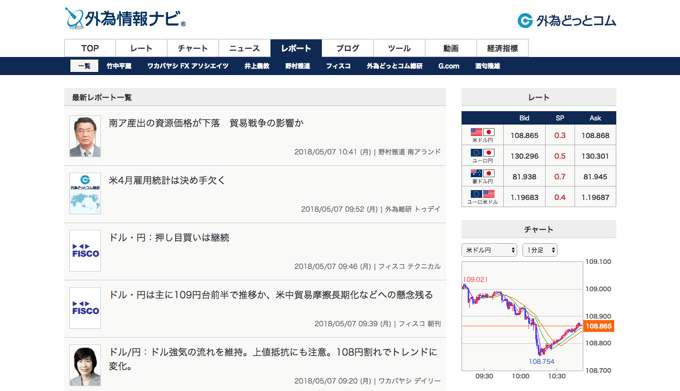The width and height of the screenshot is (680, 391).
Task: Click the 外為どっとコム logo
Action: coord(566,20)
